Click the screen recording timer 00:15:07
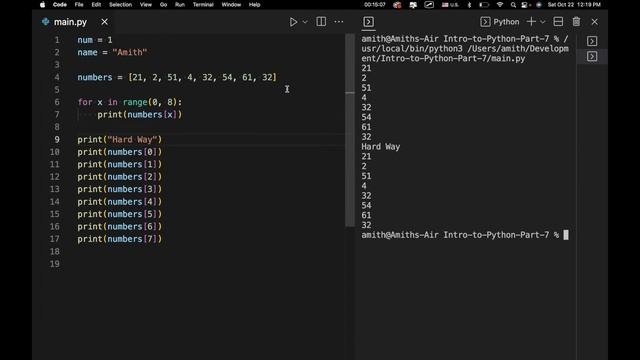The height and width of the screenshot is (360, 640). (x=375, y=4)
